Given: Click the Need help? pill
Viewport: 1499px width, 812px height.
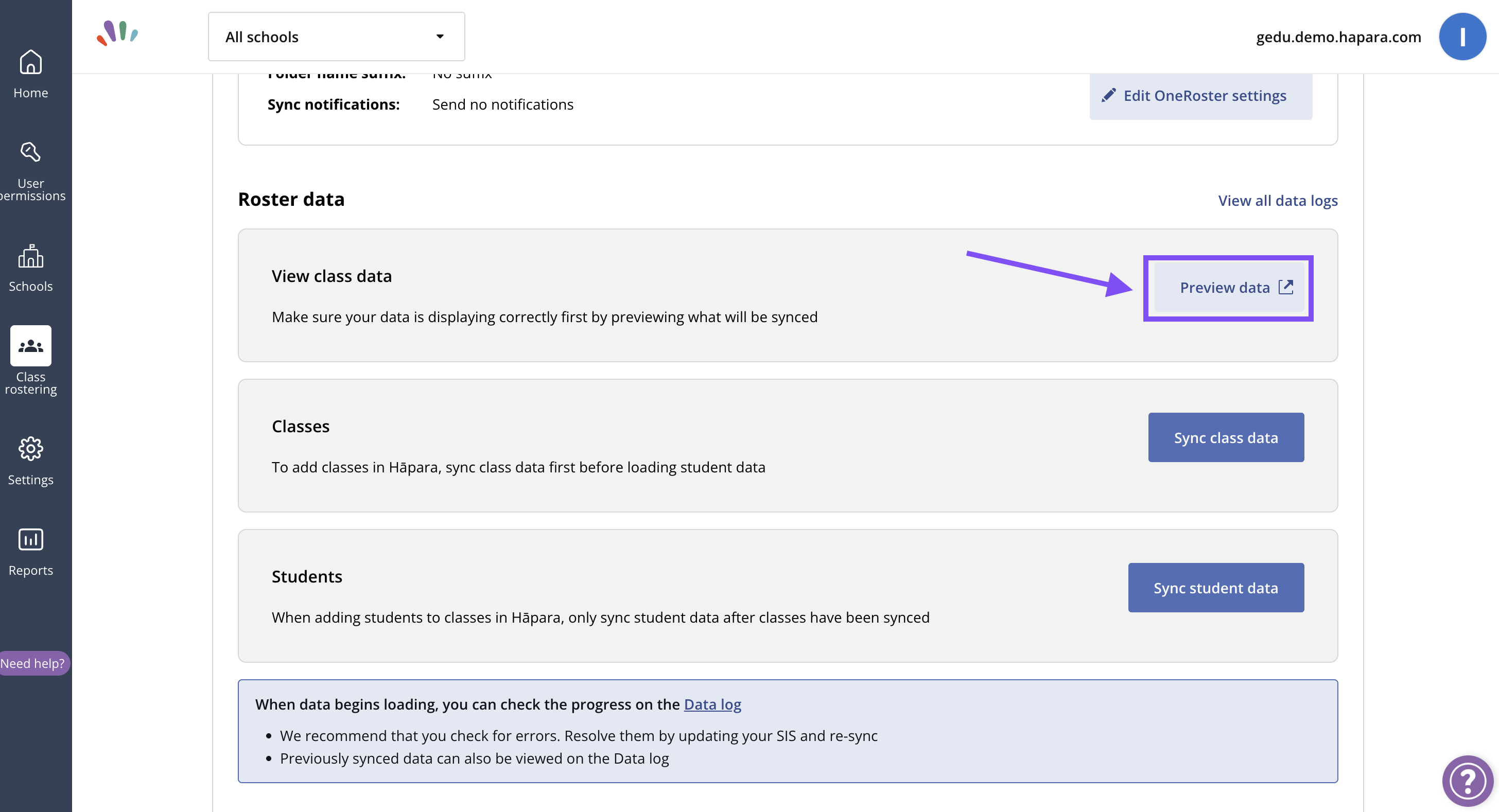Looking at the screenshot, I should pyautogui.click(x=34, y=663).
